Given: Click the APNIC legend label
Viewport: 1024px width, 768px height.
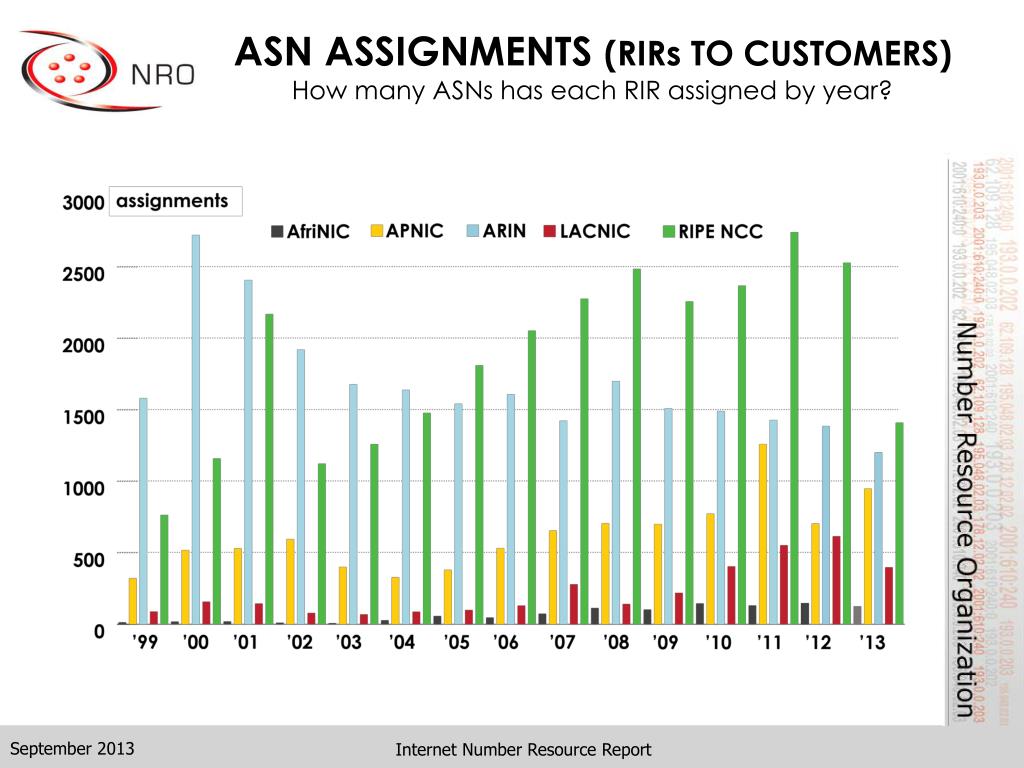Looking at the screenshot, I should click(415, 231).
